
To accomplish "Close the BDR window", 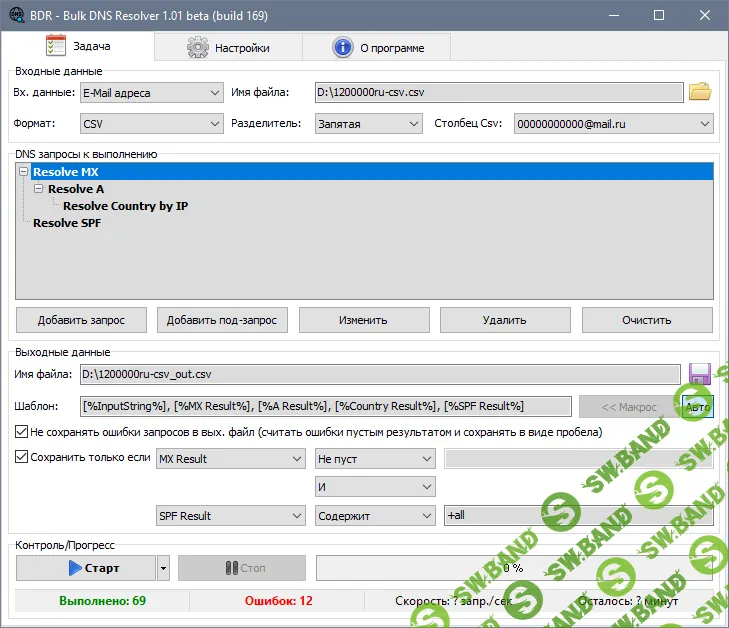I will point(705,15).
